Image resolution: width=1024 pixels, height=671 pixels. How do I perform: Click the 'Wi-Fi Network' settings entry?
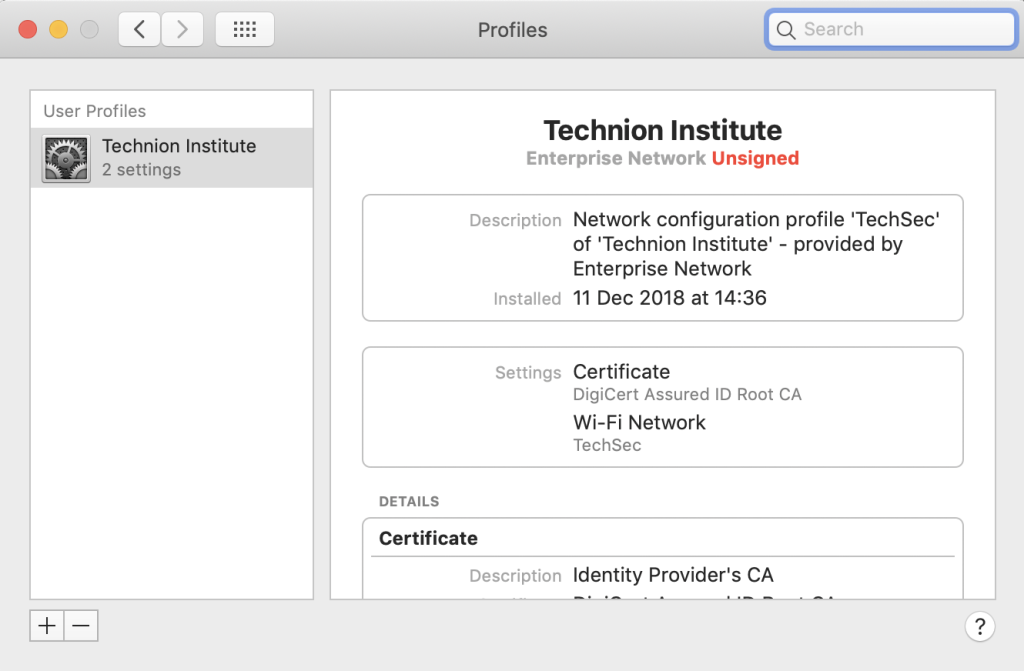[x=639, y=423]
